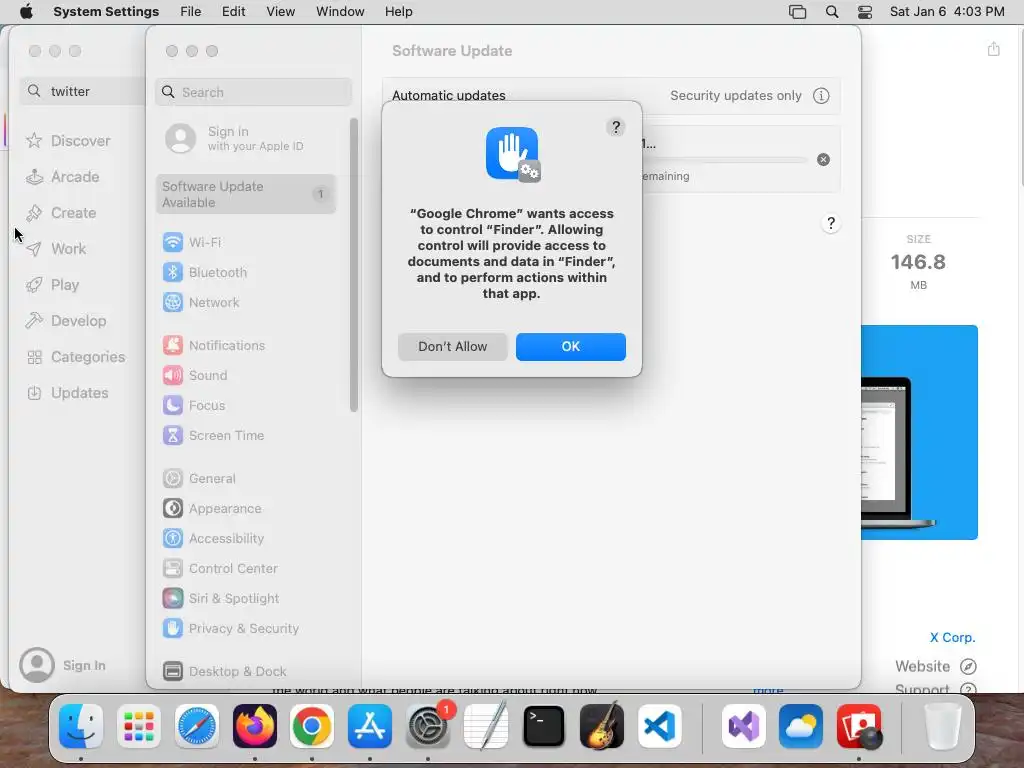1024x768 pixels.
Task: Open Finder from the Dock
Action: (80, 726)
